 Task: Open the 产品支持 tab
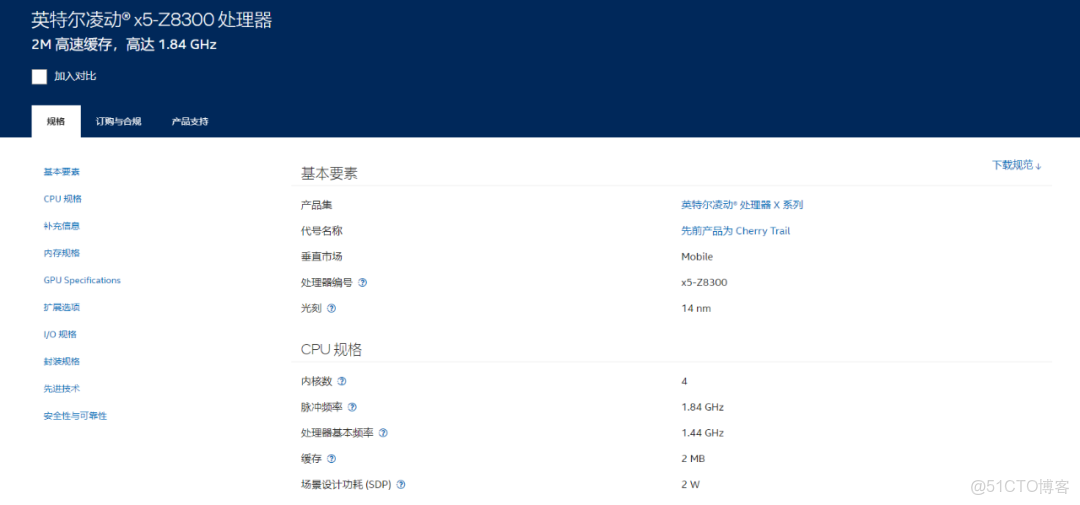[190, 121]
